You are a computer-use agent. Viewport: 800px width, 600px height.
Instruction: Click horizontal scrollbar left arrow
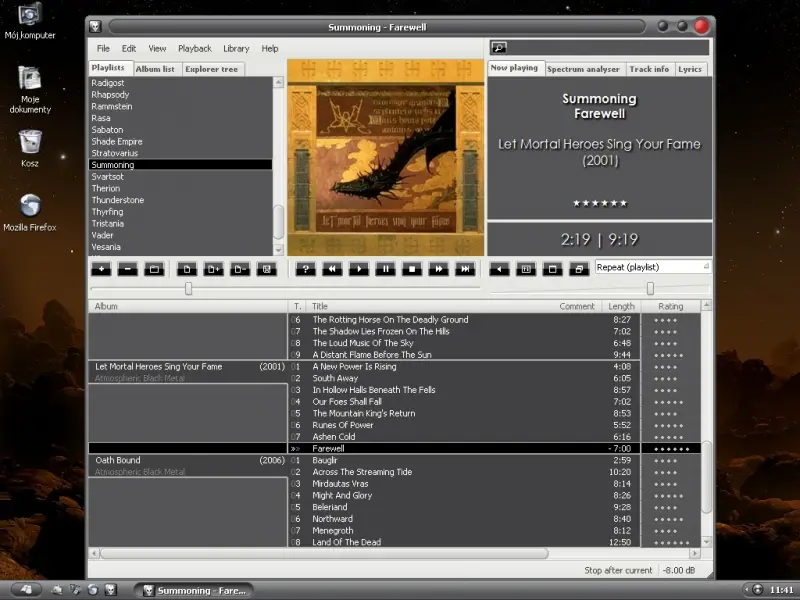click(94, 553)
